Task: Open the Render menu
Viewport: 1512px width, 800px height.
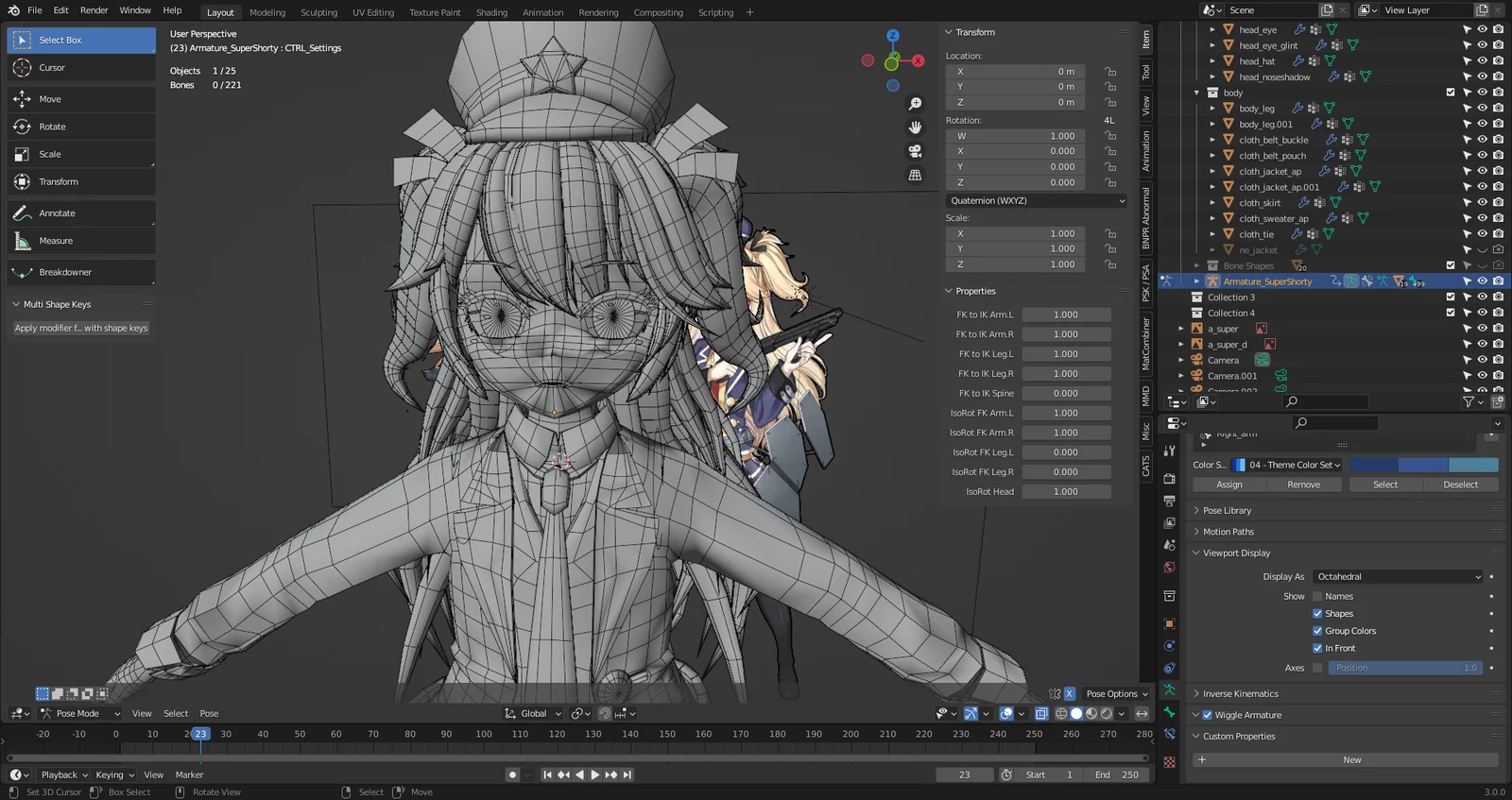Action: [94, 10]
